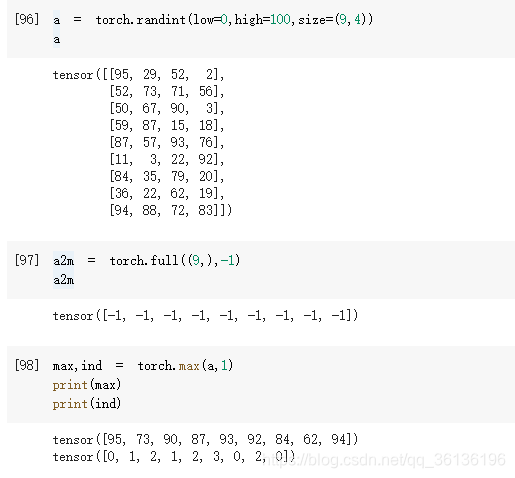Screen dimensions: 515x478
Task: Click output row [11, 3, 22, 92]
Action: pyautogui.click(x=167, y=159)
